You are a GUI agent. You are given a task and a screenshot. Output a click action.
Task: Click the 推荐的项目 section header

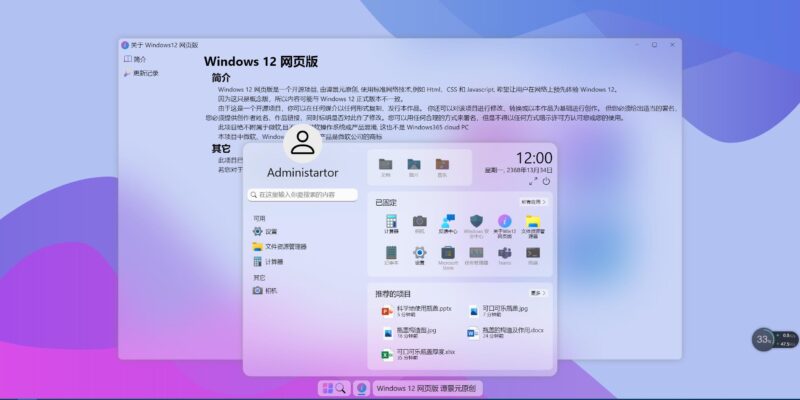[x=393, y=294]
